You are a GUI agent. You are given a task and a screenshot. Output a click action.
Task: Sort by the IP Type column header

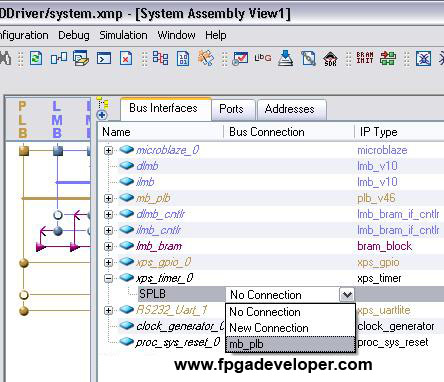(399, 132)
